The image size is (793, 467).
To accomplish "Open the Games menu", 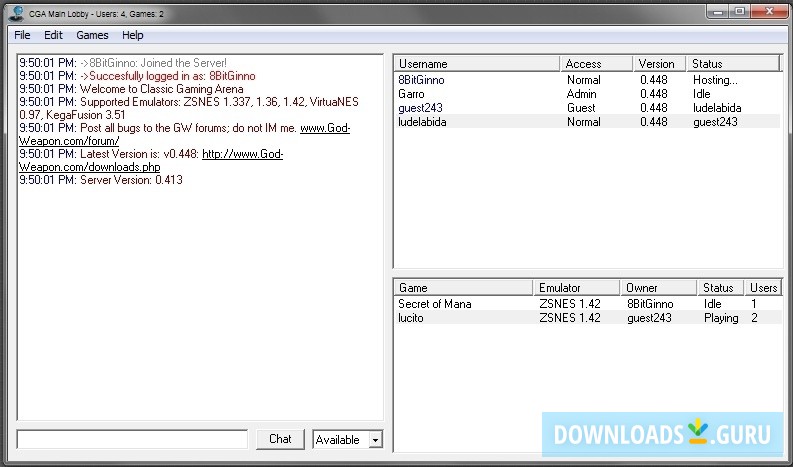I will [x=92, y=35].
